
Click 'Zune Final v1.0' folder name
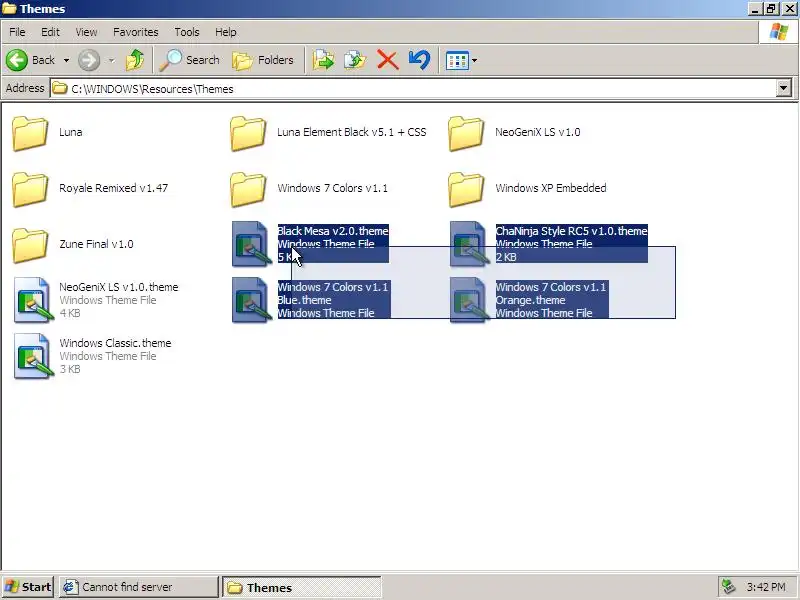tap(96, 244)
